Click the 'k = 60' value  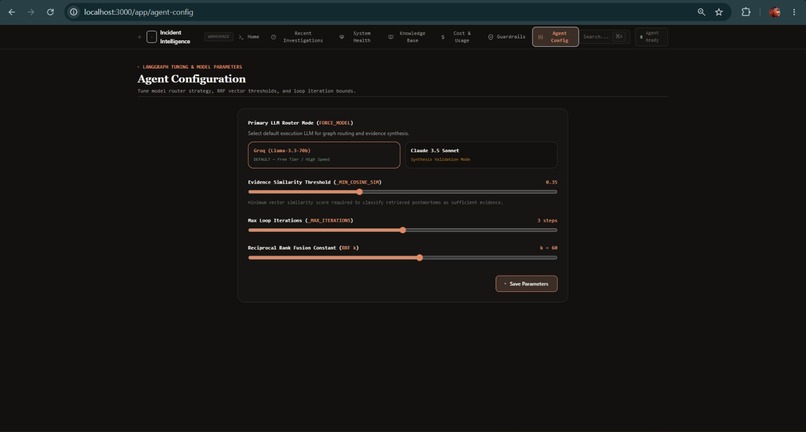[548, 248]
